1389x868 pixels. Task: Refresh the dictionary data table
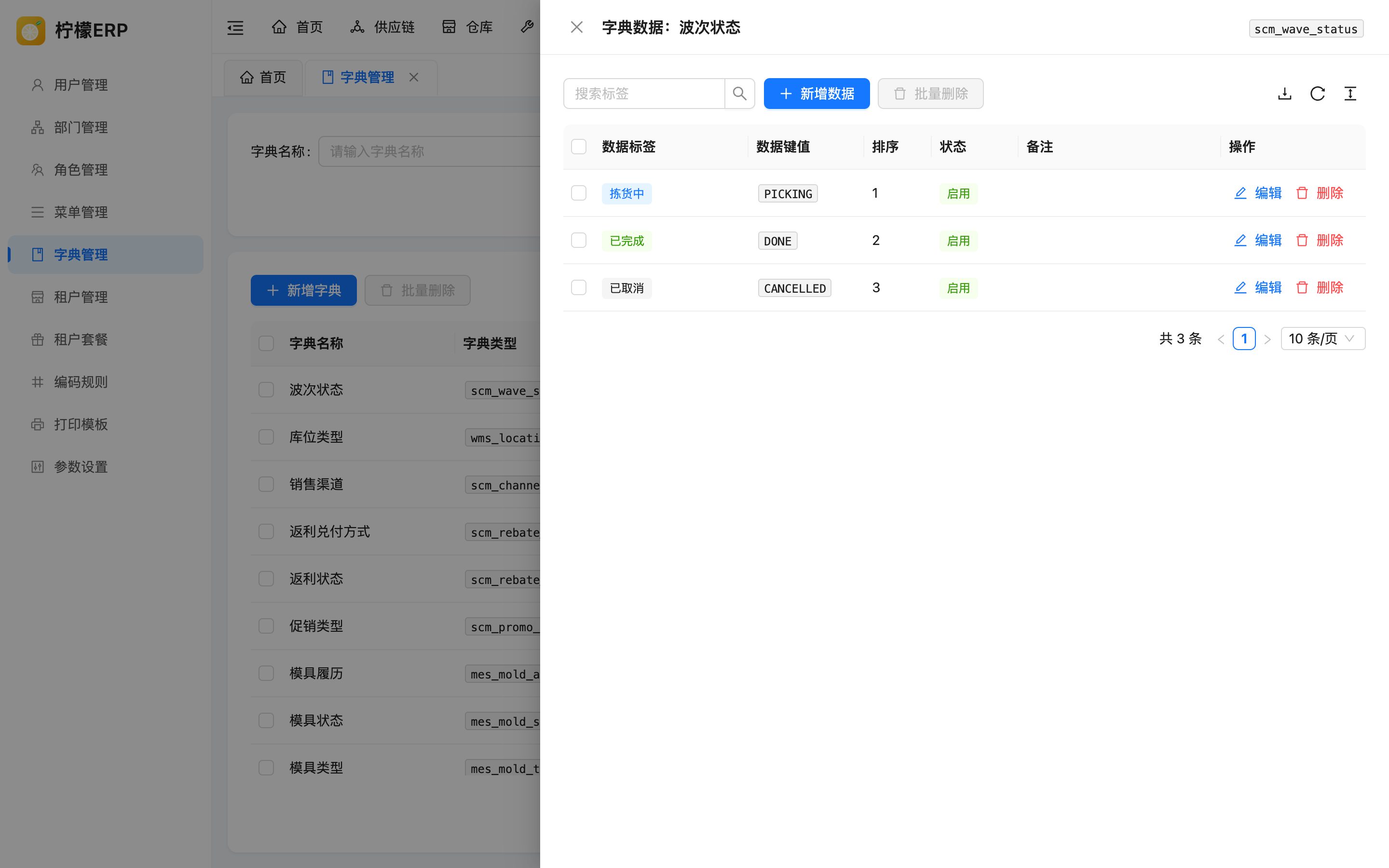pos(1317,94)
